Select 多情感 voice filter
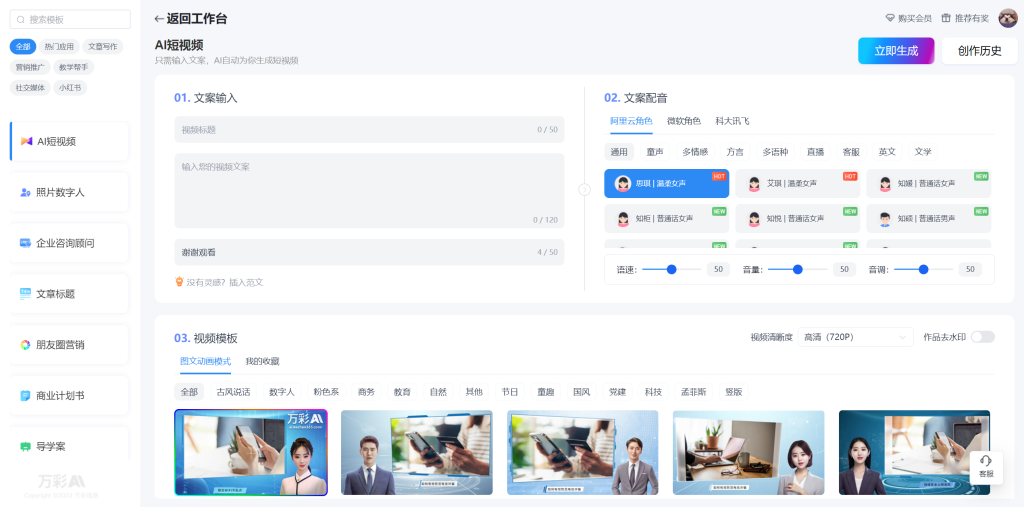 click(x=695, y=152)
